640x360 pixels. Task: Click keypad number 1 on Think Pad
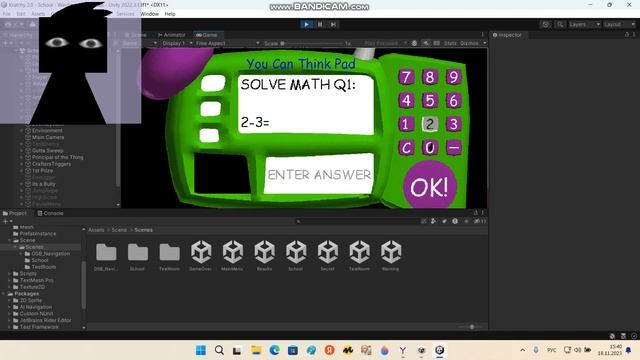pyautogui.click(x=406, y=124)
